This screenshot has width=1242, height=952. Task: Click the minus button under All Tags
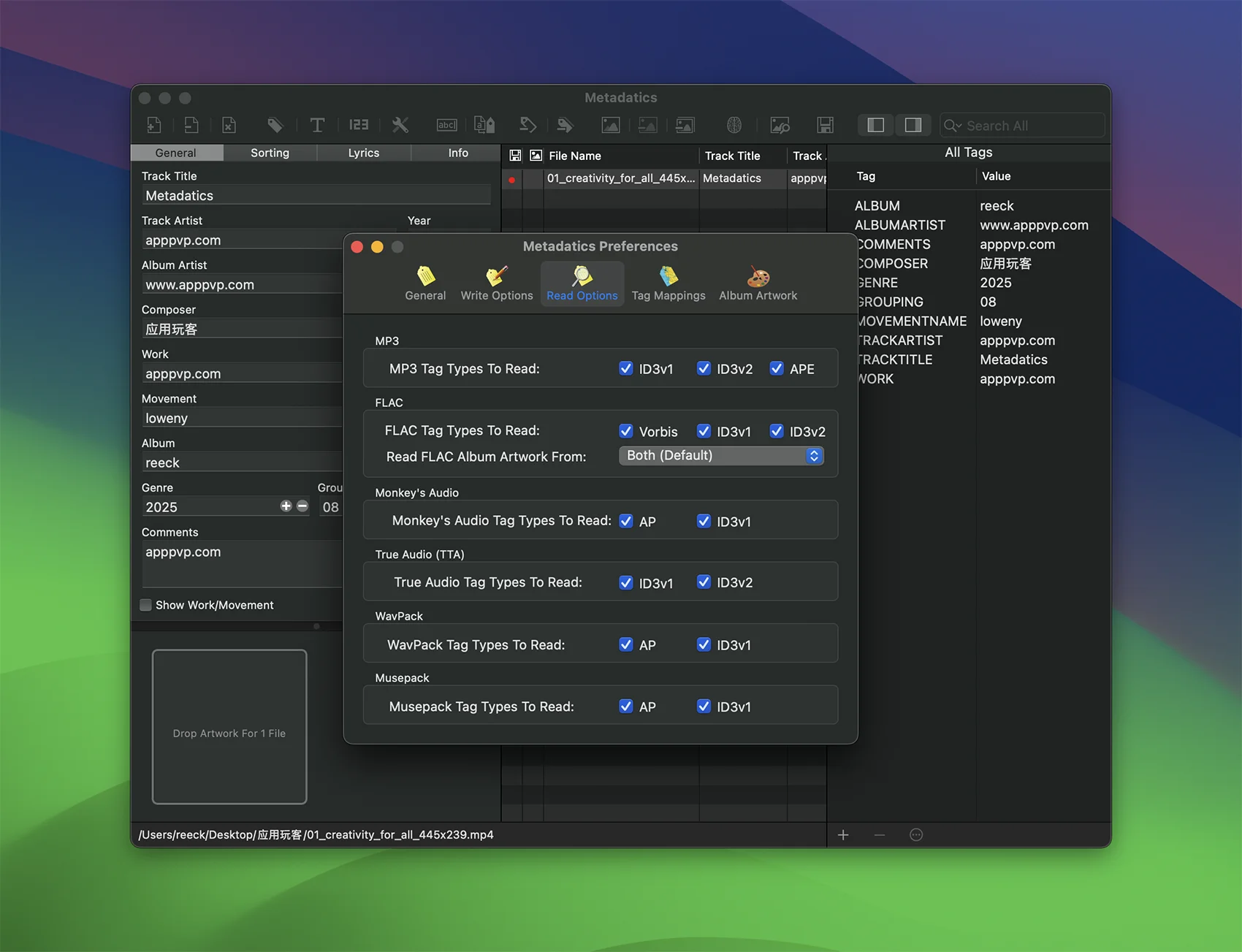point(880,834)
